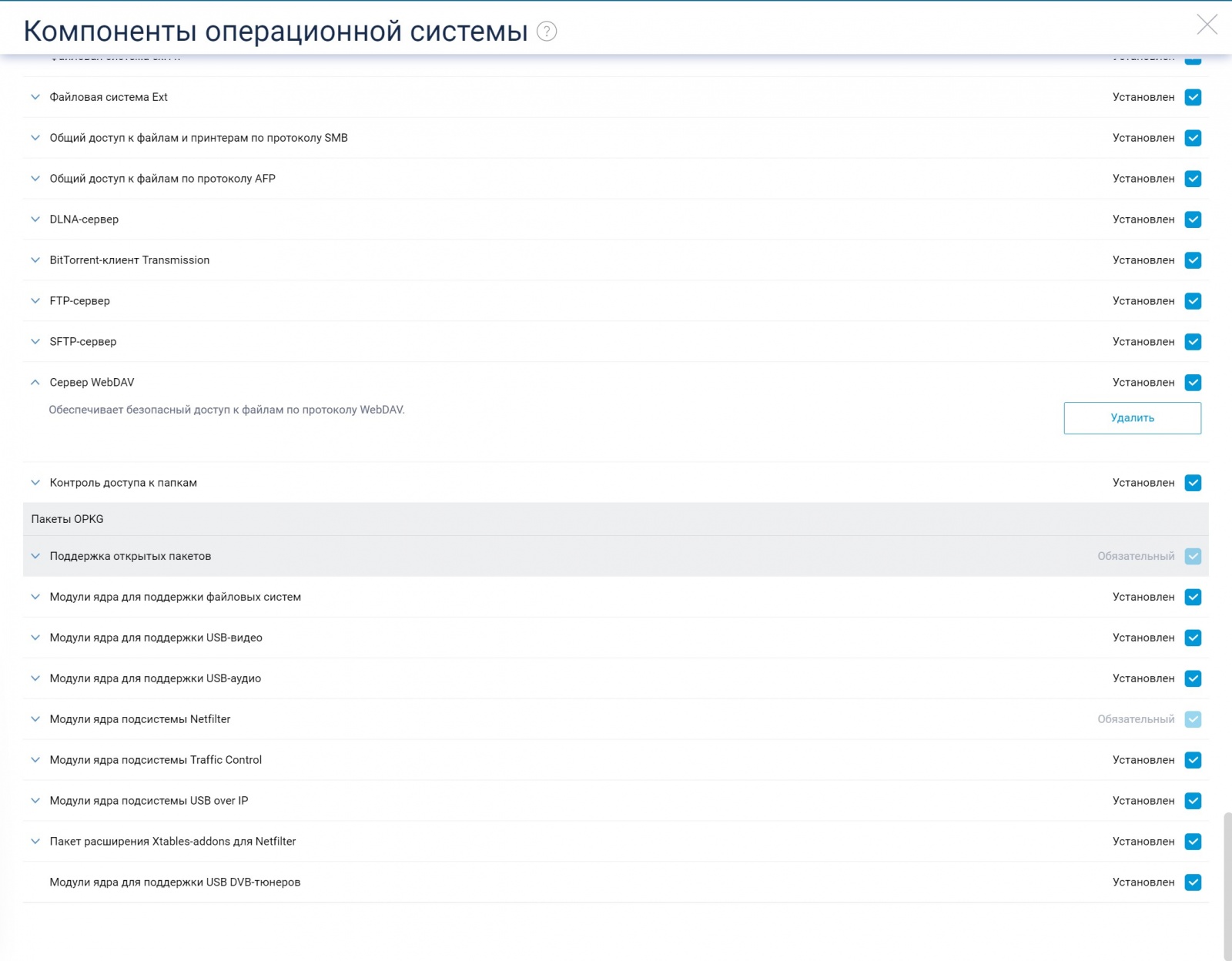Viewport: 1232px width, 961px height.
Task: Click the Удалить button for WebDAV
Action: point(1132,418)
